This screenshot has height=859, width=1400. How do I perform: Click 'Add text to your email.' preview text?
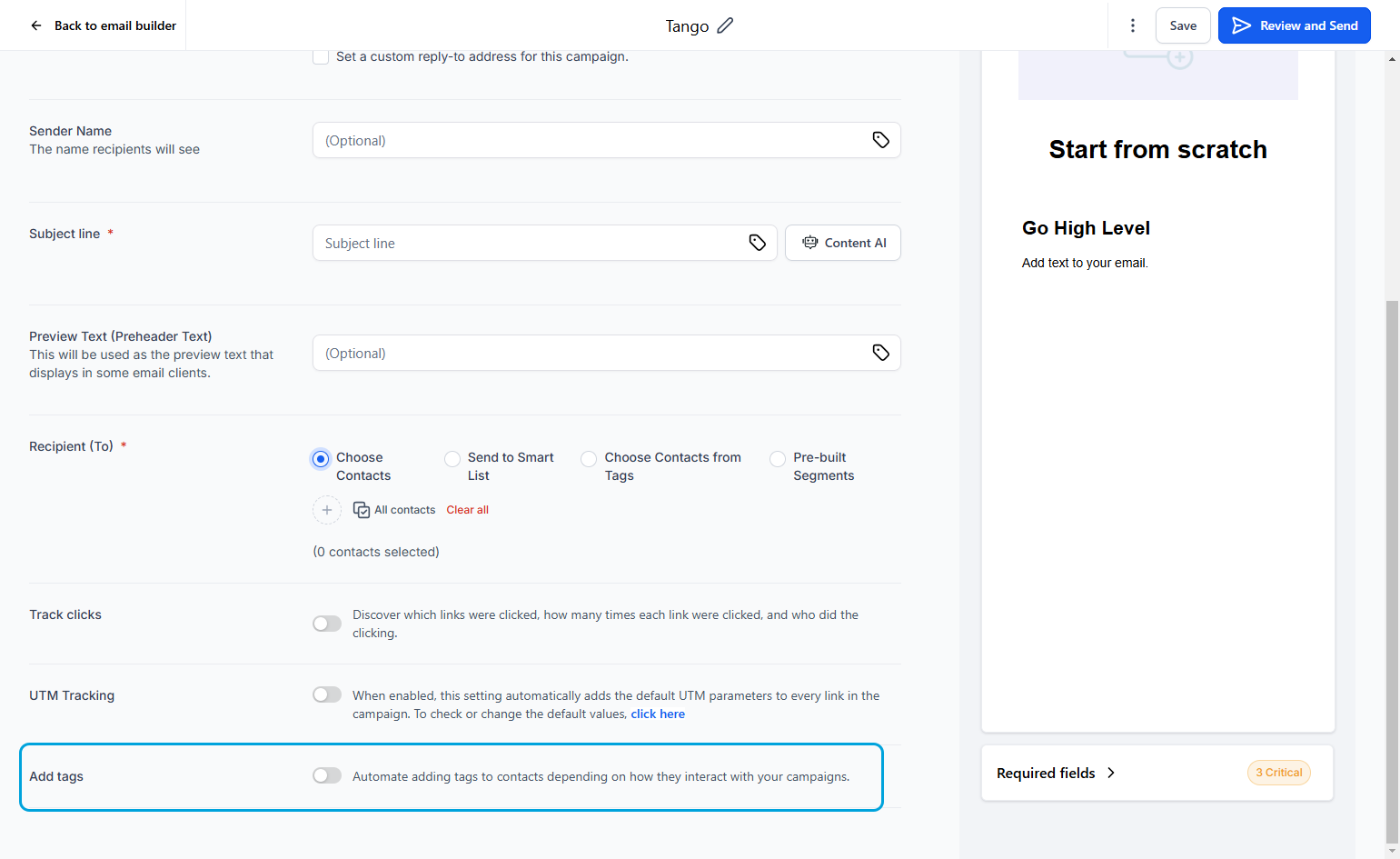(1085, 263)
